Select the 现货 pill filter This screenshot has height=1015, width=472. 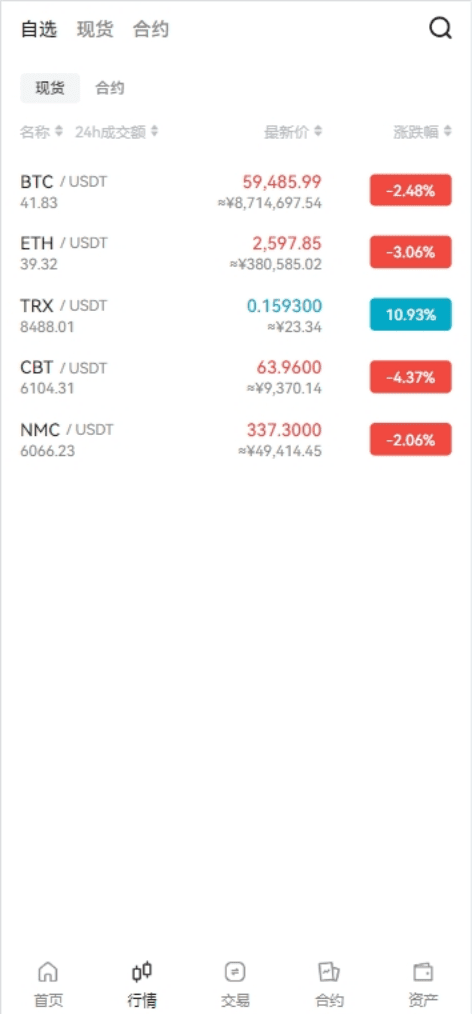pyautogui.click(x=50, y=88)
